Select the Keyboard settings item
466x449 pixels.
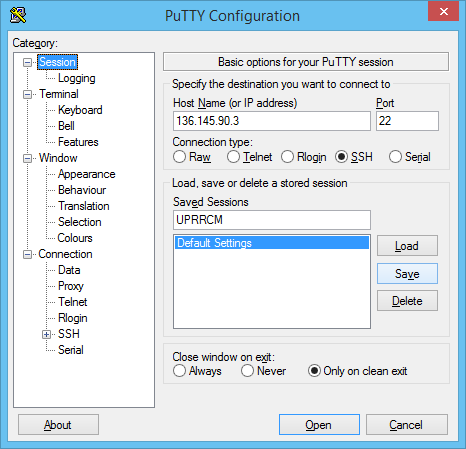[x=80, y=110]
